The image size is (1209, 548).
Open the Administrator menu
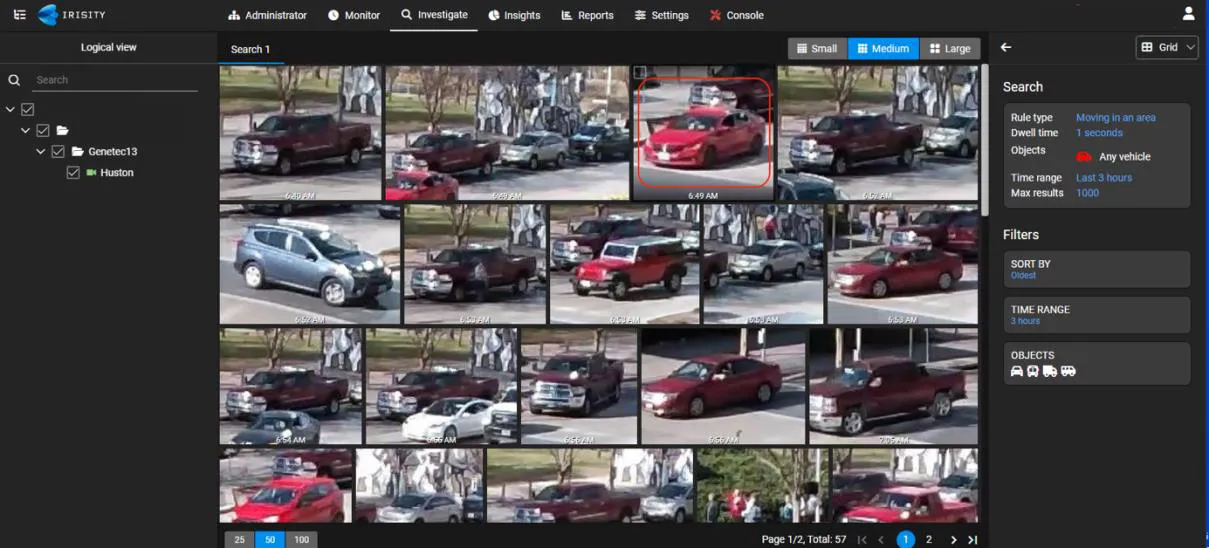[x=267, y=15]
